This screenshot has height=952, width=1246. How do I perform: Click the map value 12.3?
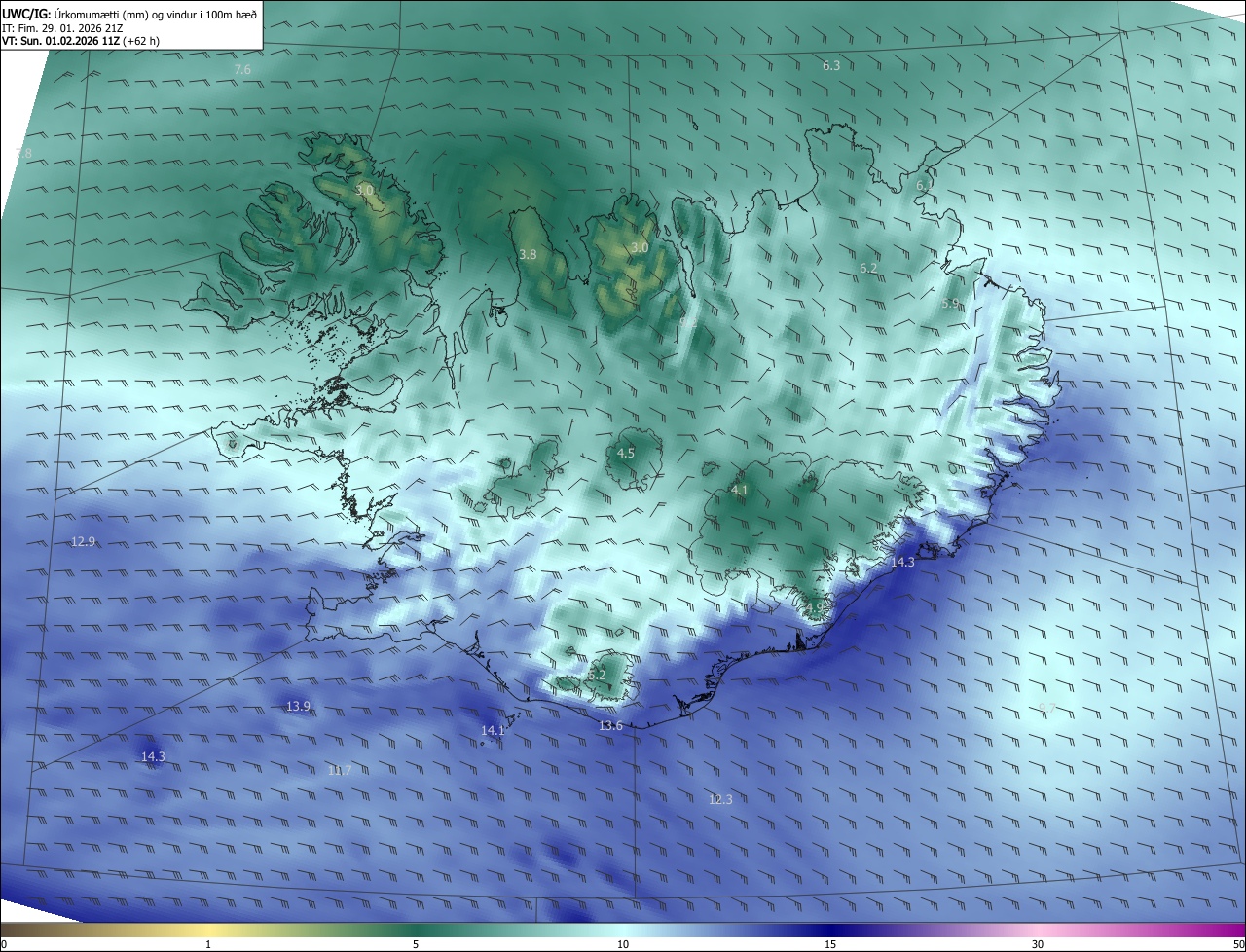tap(719, 799)
